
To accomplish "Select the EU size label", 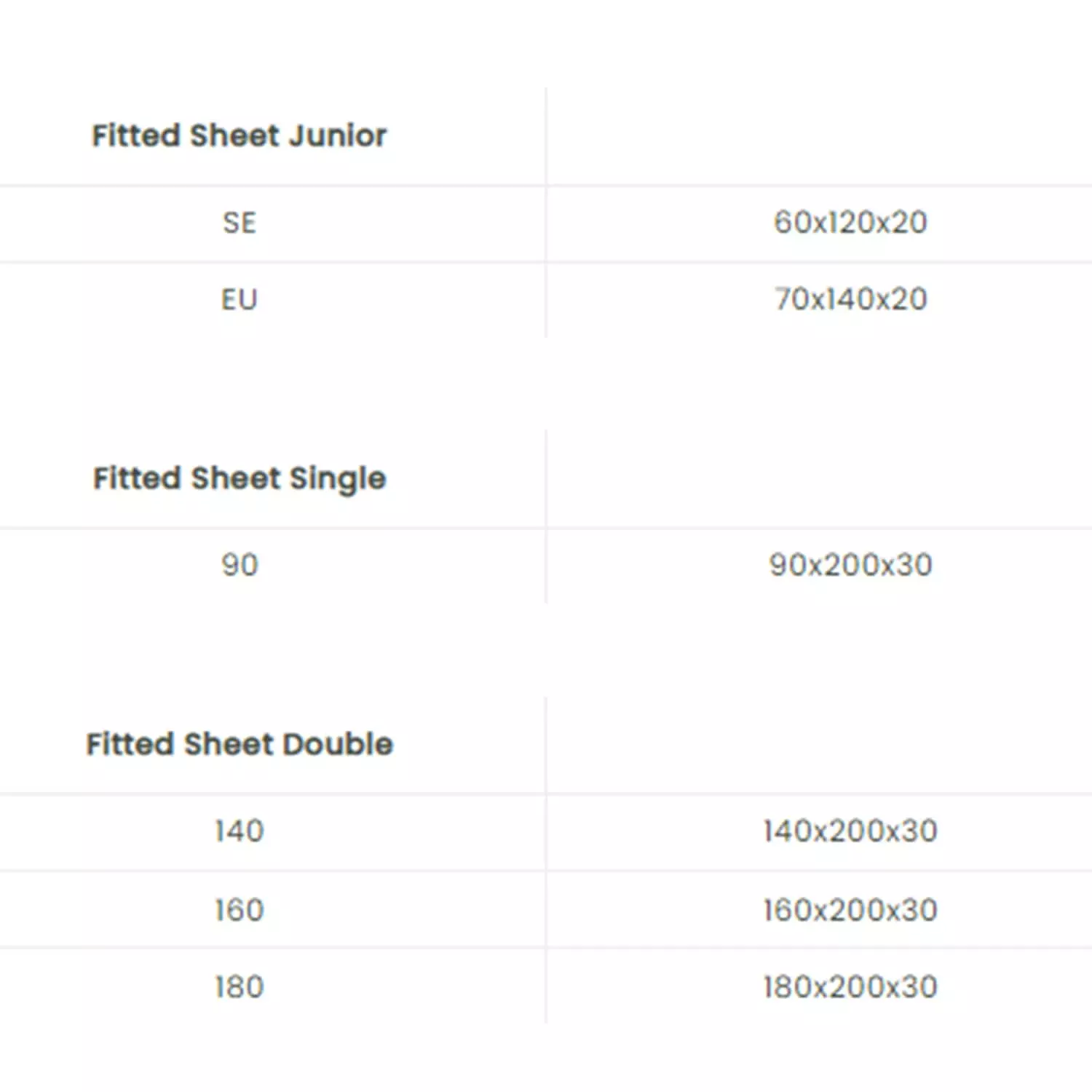I will click(240, 300).
